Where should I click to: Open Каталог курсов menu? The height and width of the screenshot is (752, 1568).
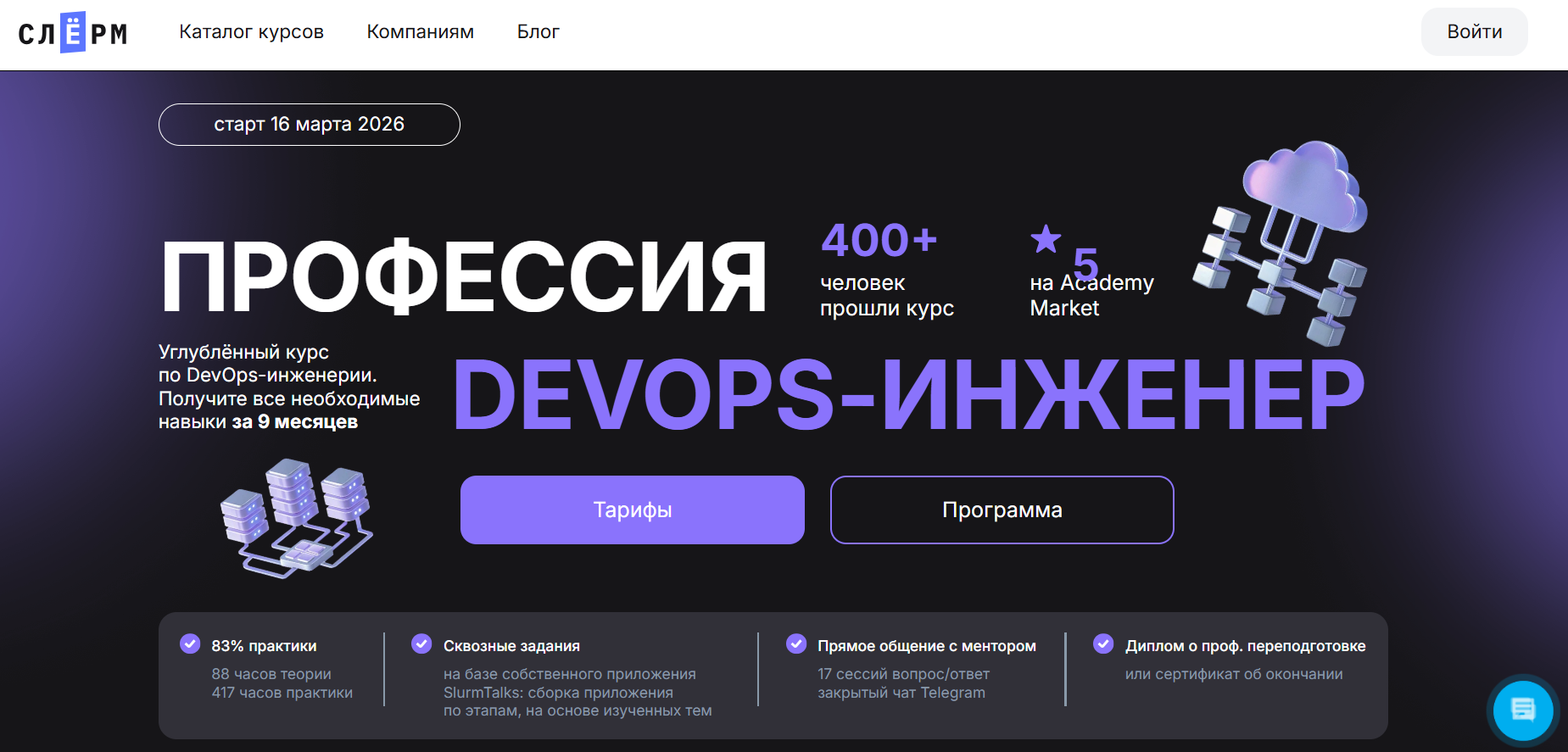pyautogui.click(x=251, y=32)
